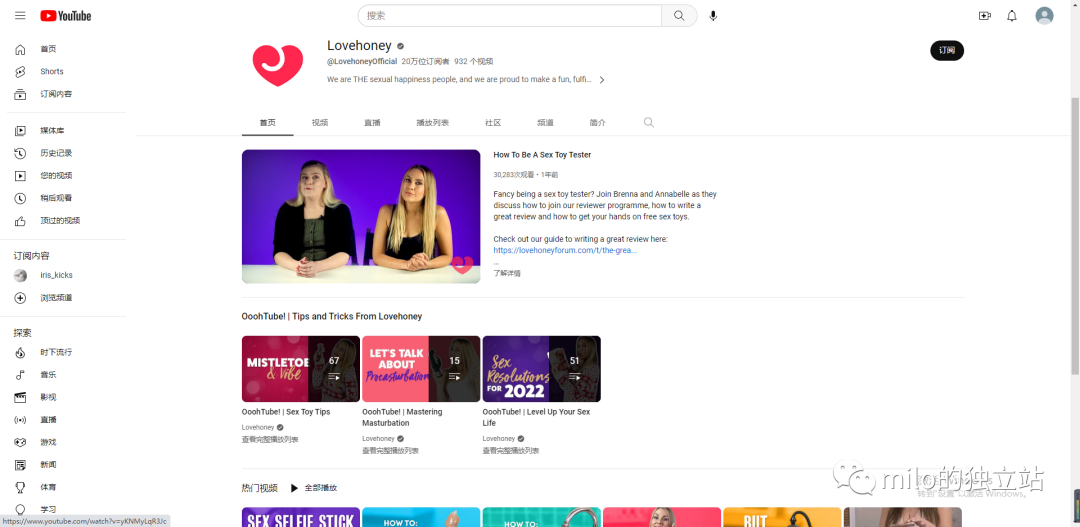Image resolution: width=1080 pixels, height=527 pixels.
Task: Click the search input field
Action: 510,16
